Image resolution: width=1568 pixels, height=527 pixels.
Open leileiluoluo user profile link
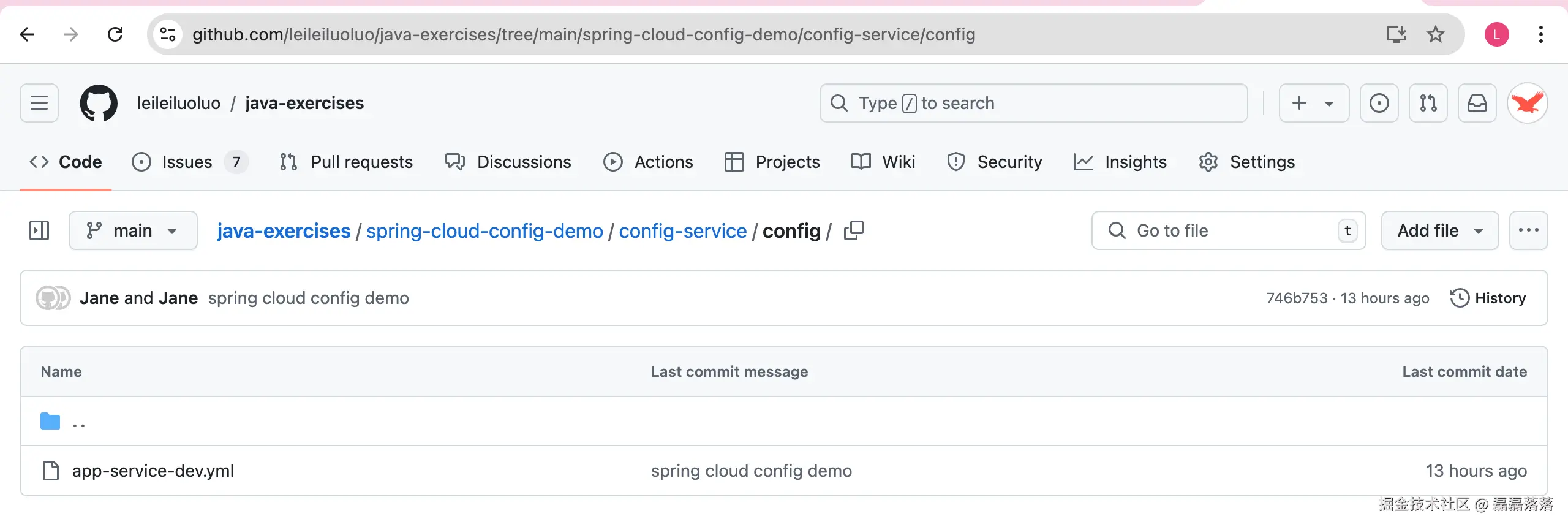179,103
